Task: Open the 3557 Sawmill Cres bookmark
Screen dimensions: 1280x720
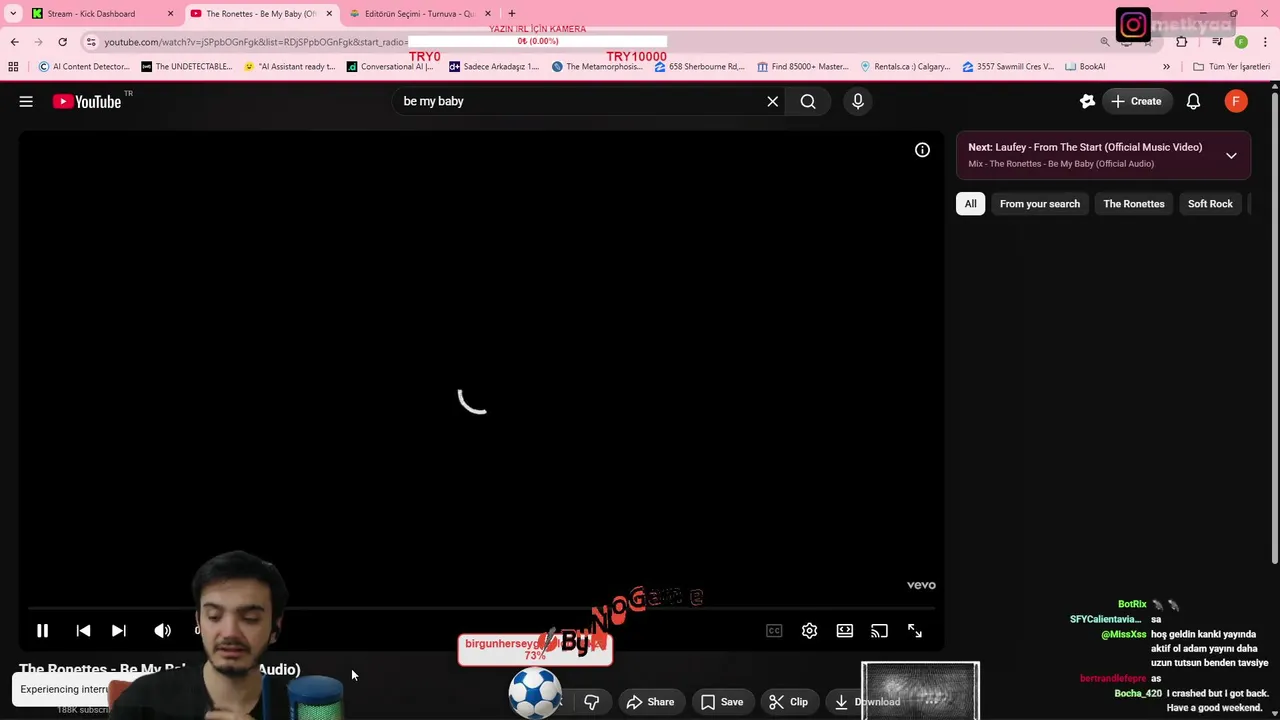Action: tap(1008, 67)
